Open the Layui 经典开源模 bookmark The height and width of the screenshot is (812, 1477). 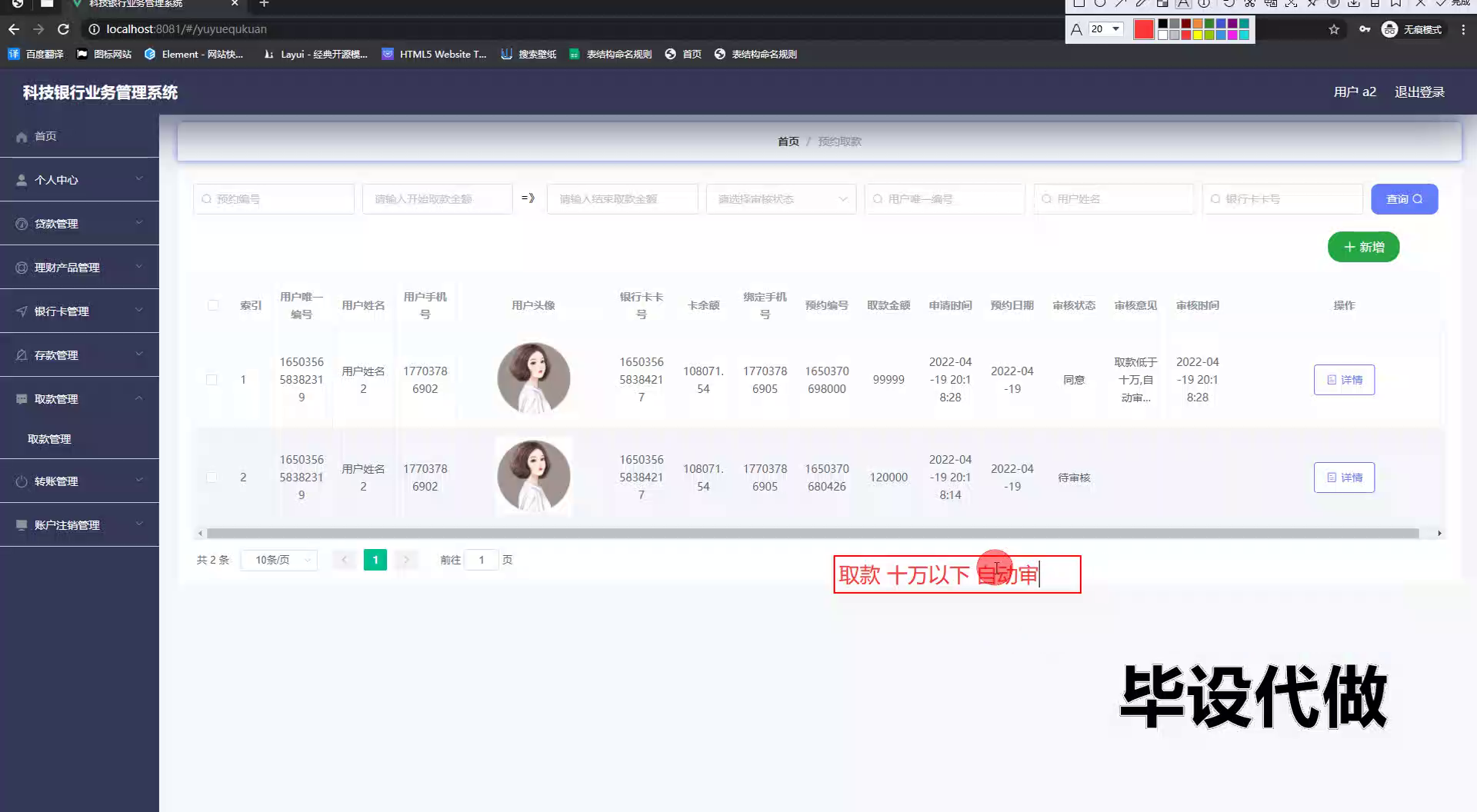tap(315, 54)
